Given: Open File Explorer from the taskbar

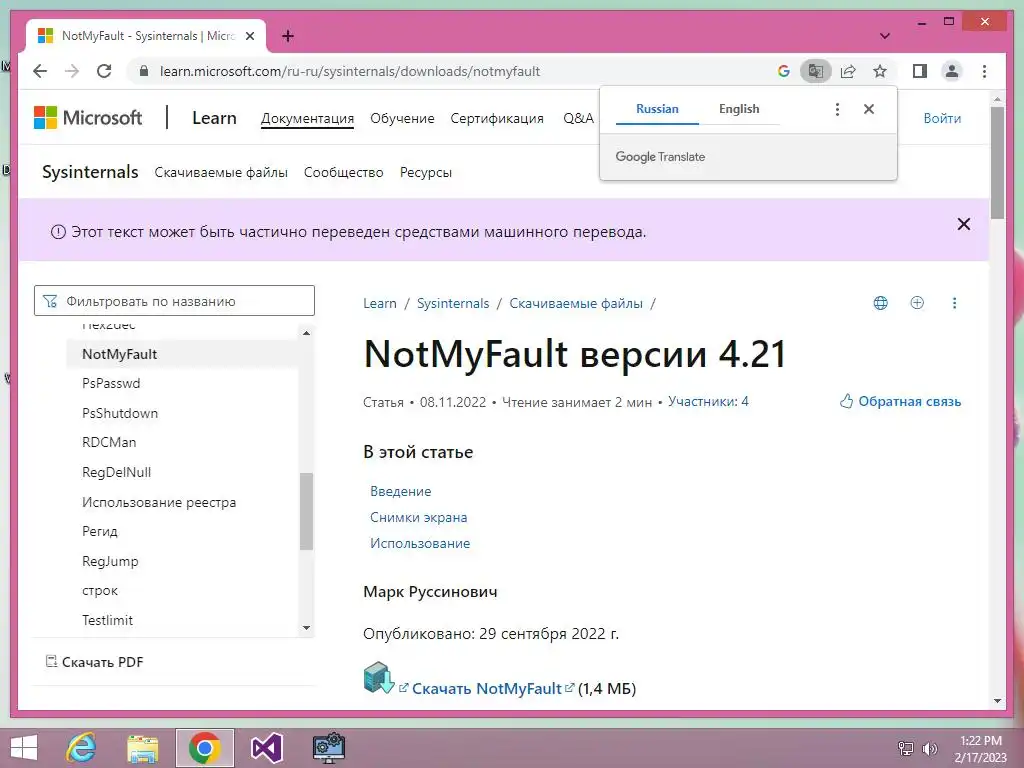Looking at the screenshot, I should pos(142,748).
